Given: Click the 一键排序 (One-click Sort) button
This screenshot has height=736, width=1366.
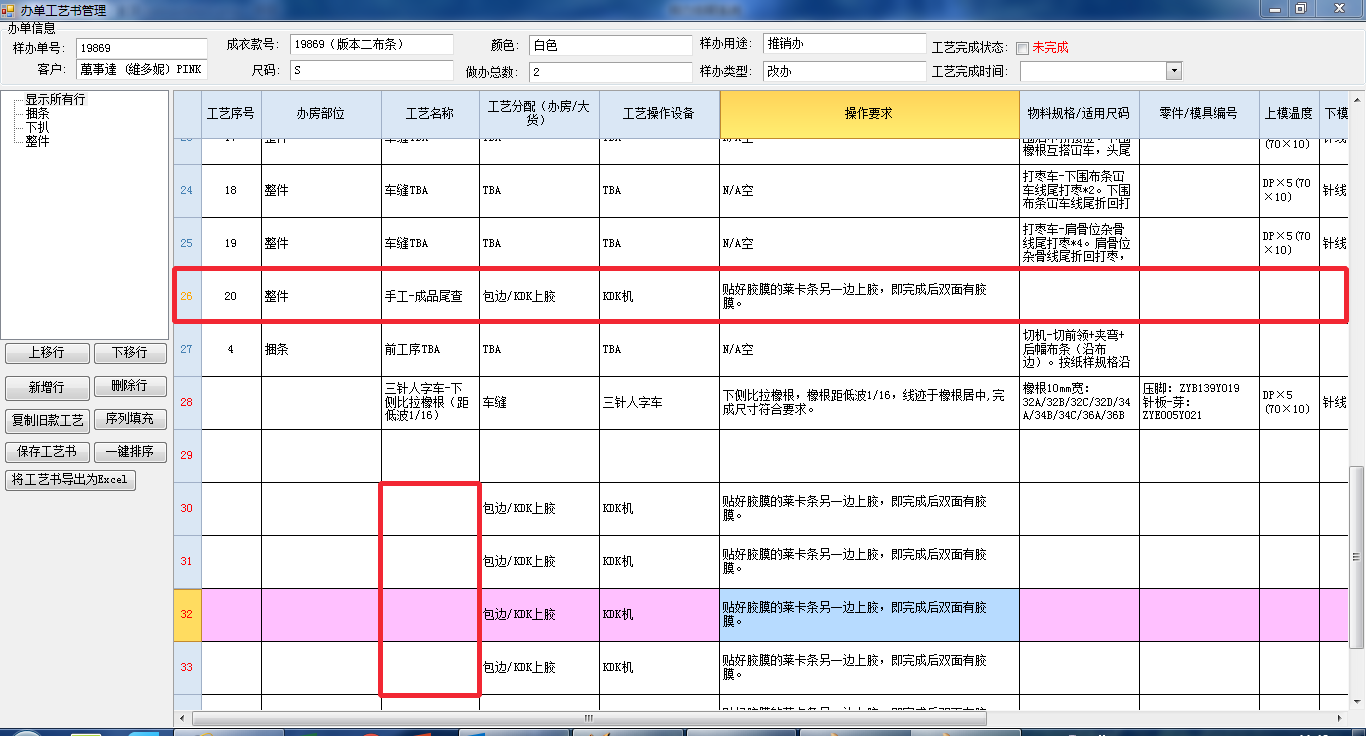Looking at the screenshot, I should [130, 451].
